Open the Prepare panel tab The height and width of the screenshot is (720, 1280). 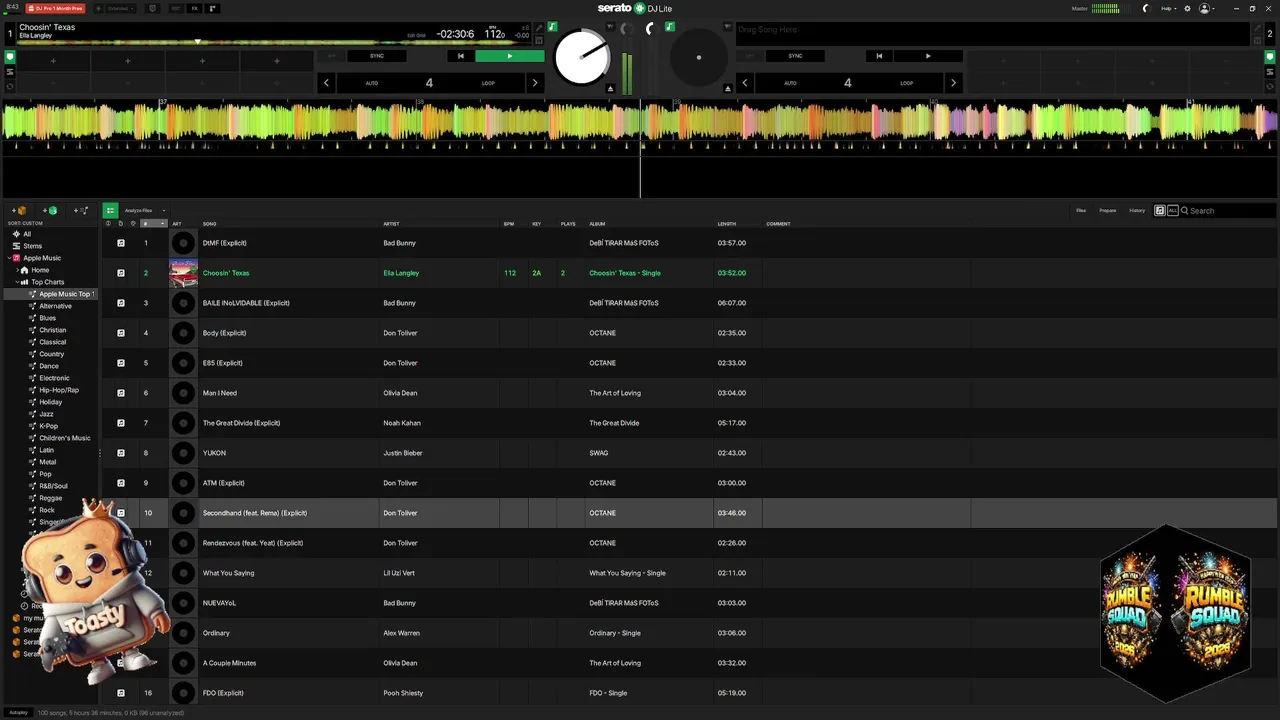click(1108, 211)
